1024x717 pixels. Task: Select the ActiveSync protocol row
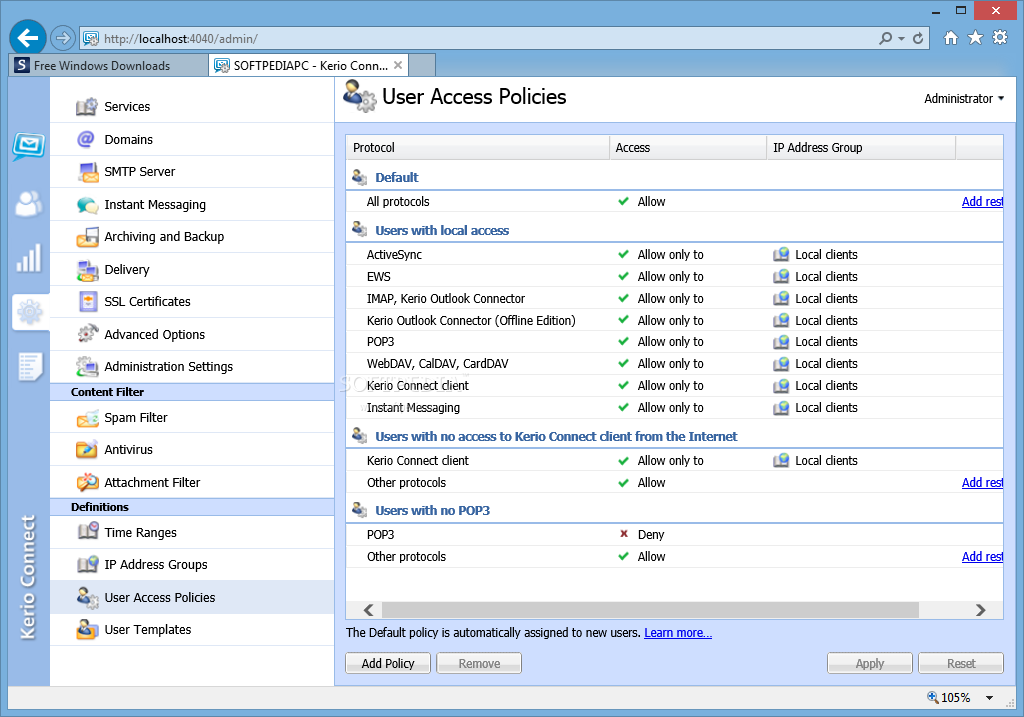[674, 255]
